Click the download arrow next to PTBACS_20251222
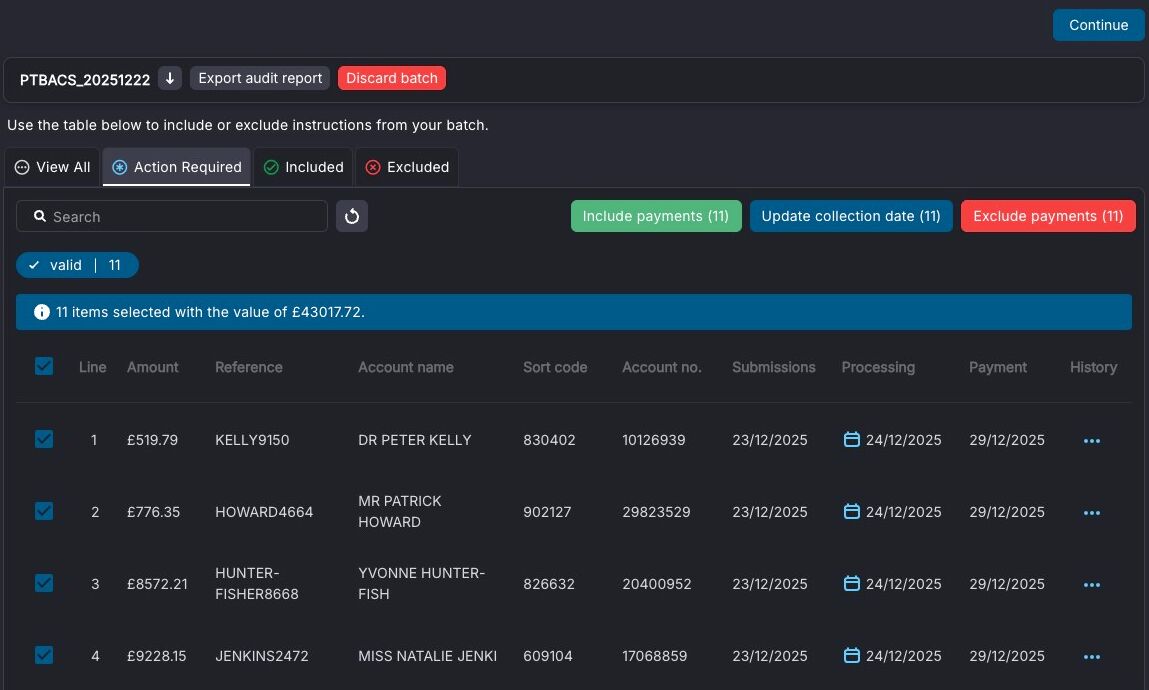 [x=170, y=78]
